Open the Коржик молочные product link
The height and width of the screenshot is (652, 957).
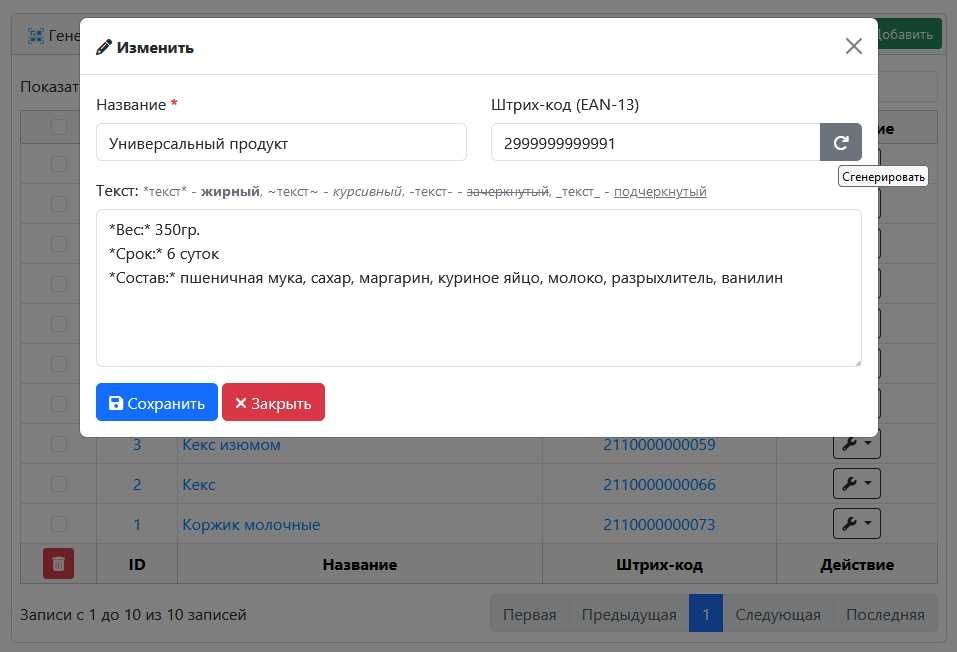coord(251,524)
